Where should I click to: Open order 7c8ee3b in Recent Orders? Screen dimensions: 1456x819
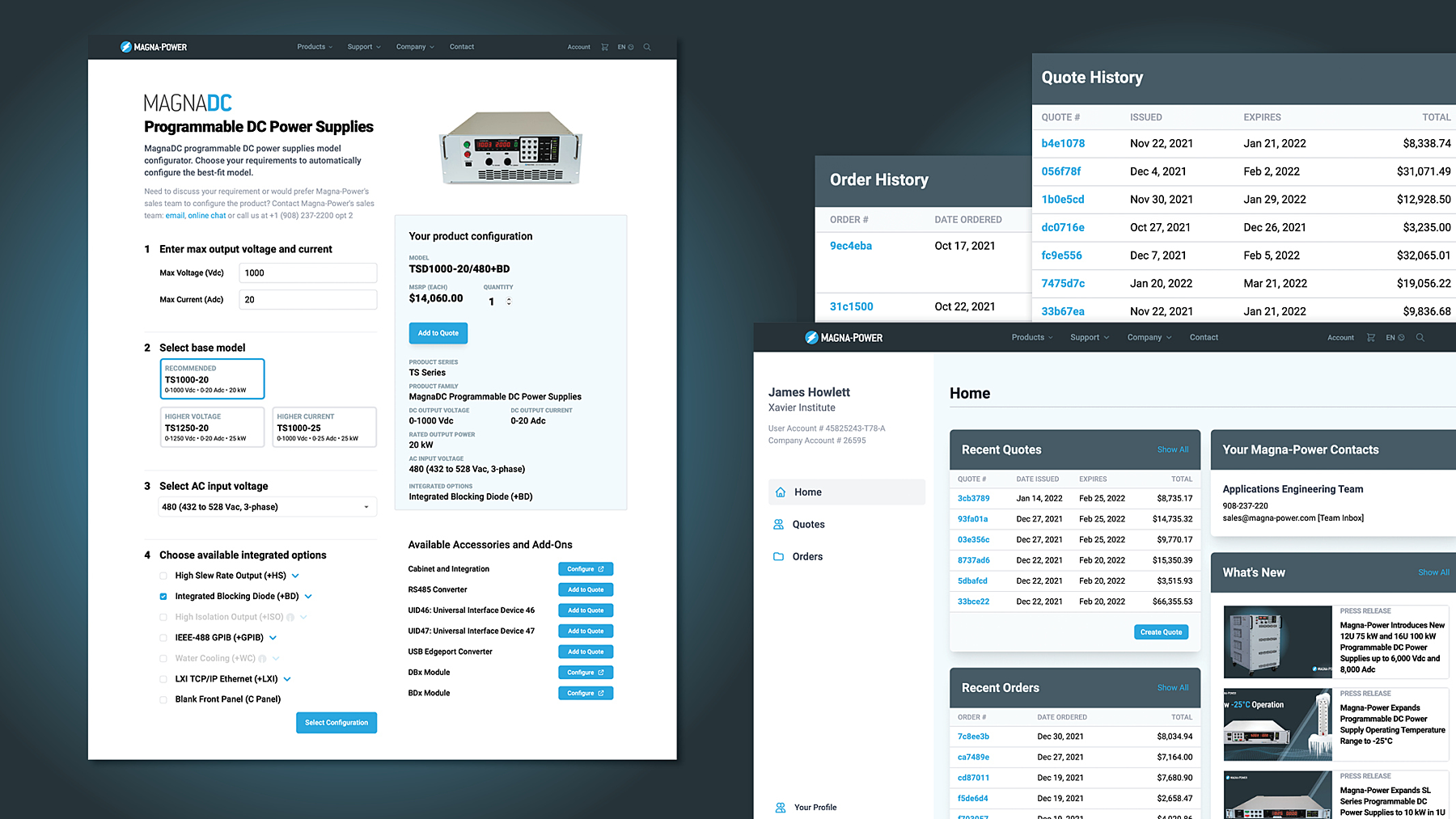(x=973, y=737)
